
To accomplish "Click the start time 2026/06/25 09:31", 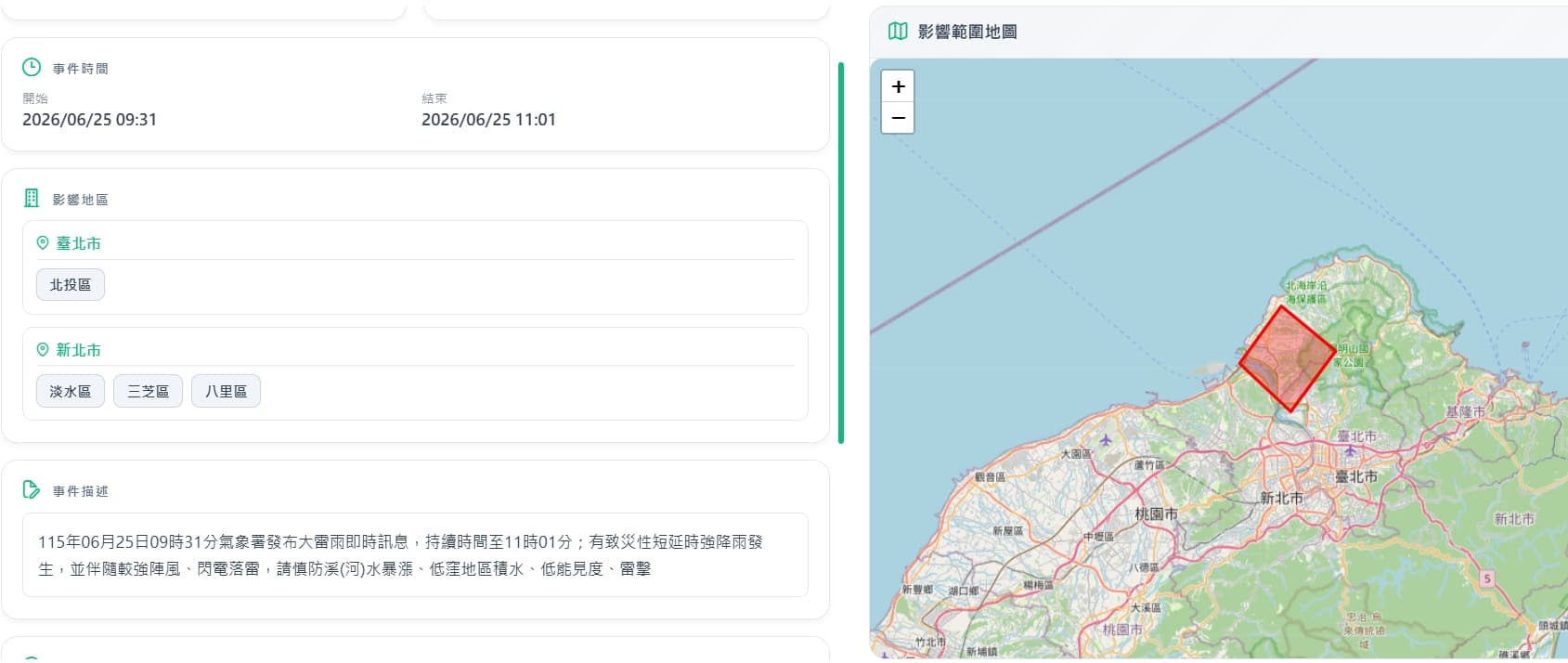I will [x=90, y=120].
